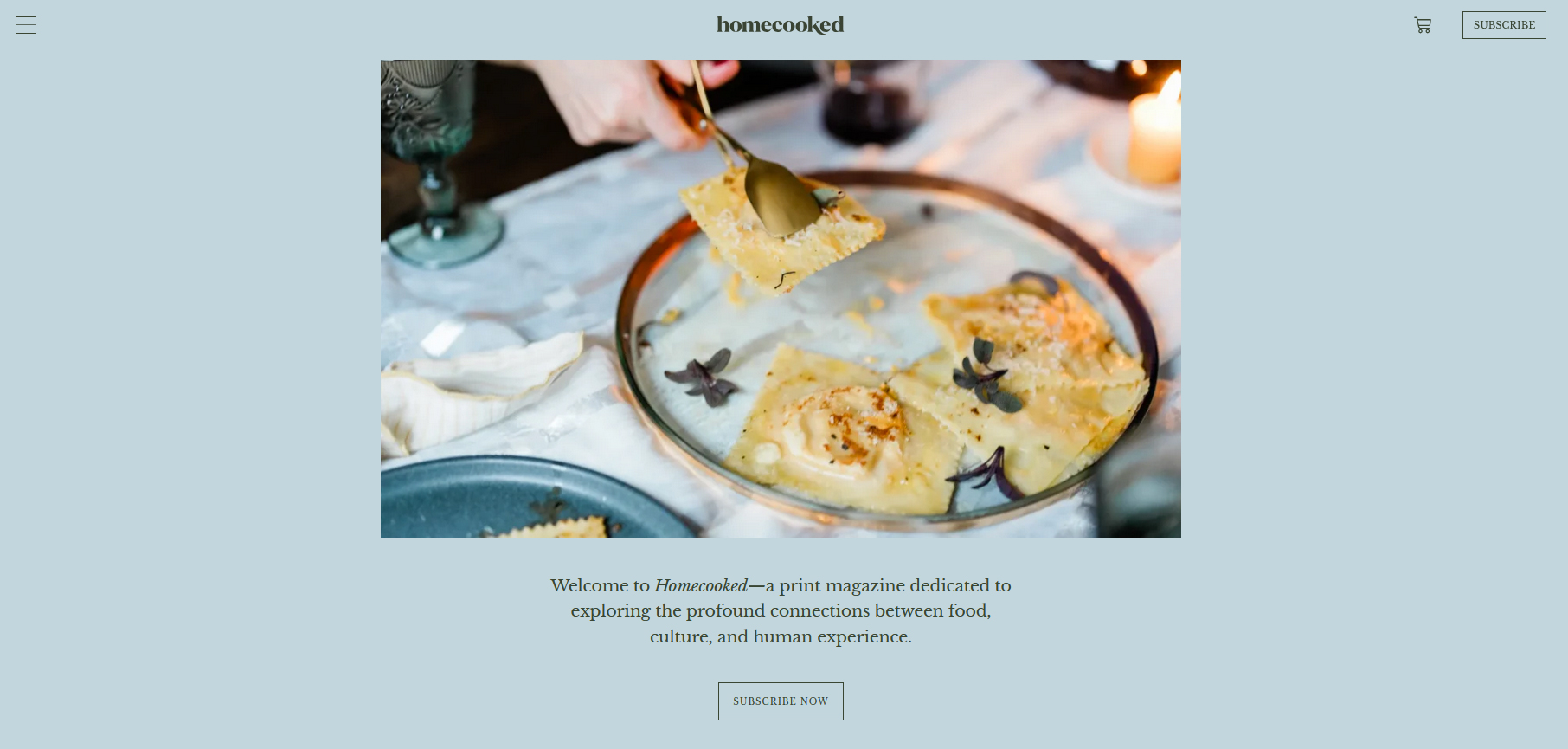The width and height of the screenshot is (1568, 749).
Task: Open the hamburger navigation menu
Action: pos(26,25)
